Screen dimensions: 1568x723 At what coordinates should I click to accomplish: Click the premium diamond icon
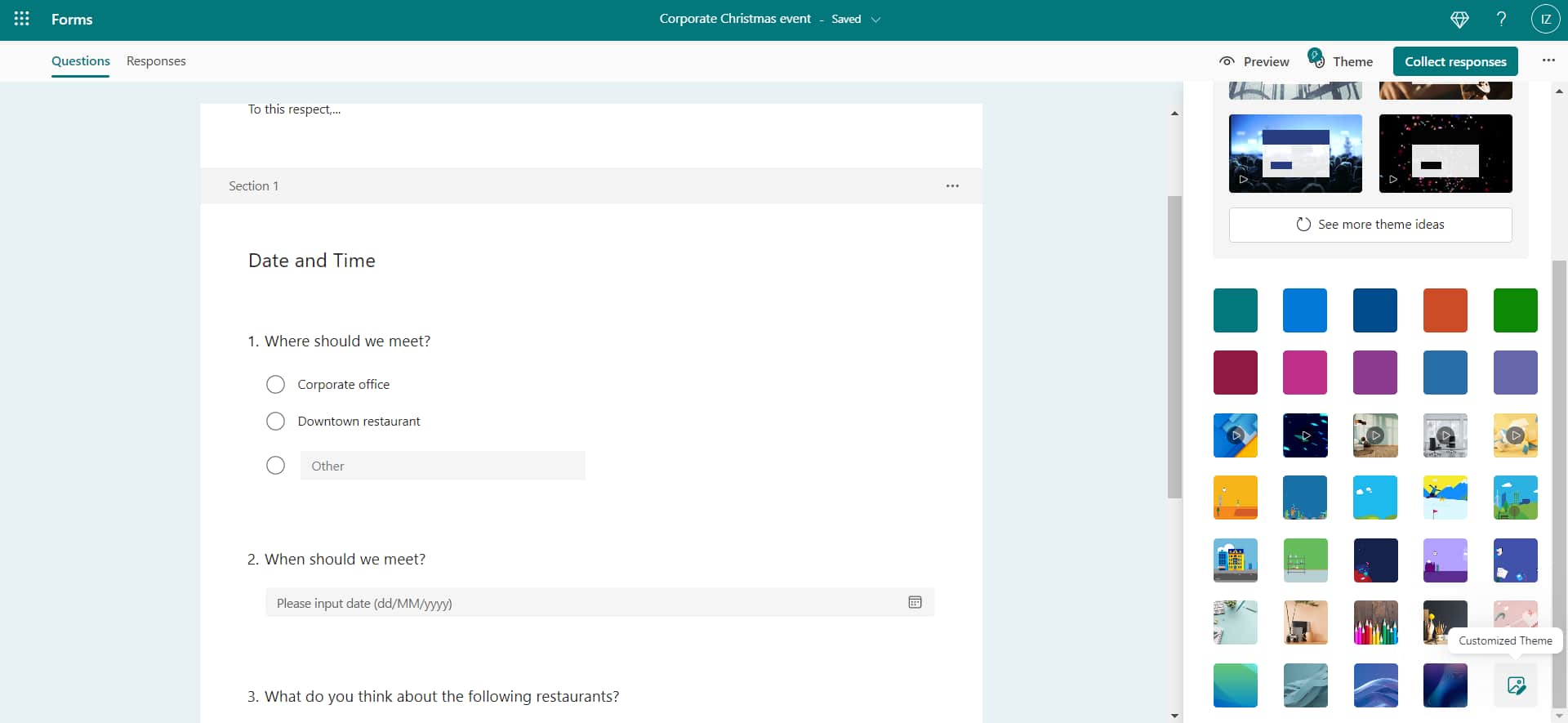pyautogui.click(x=1459, y=20)
